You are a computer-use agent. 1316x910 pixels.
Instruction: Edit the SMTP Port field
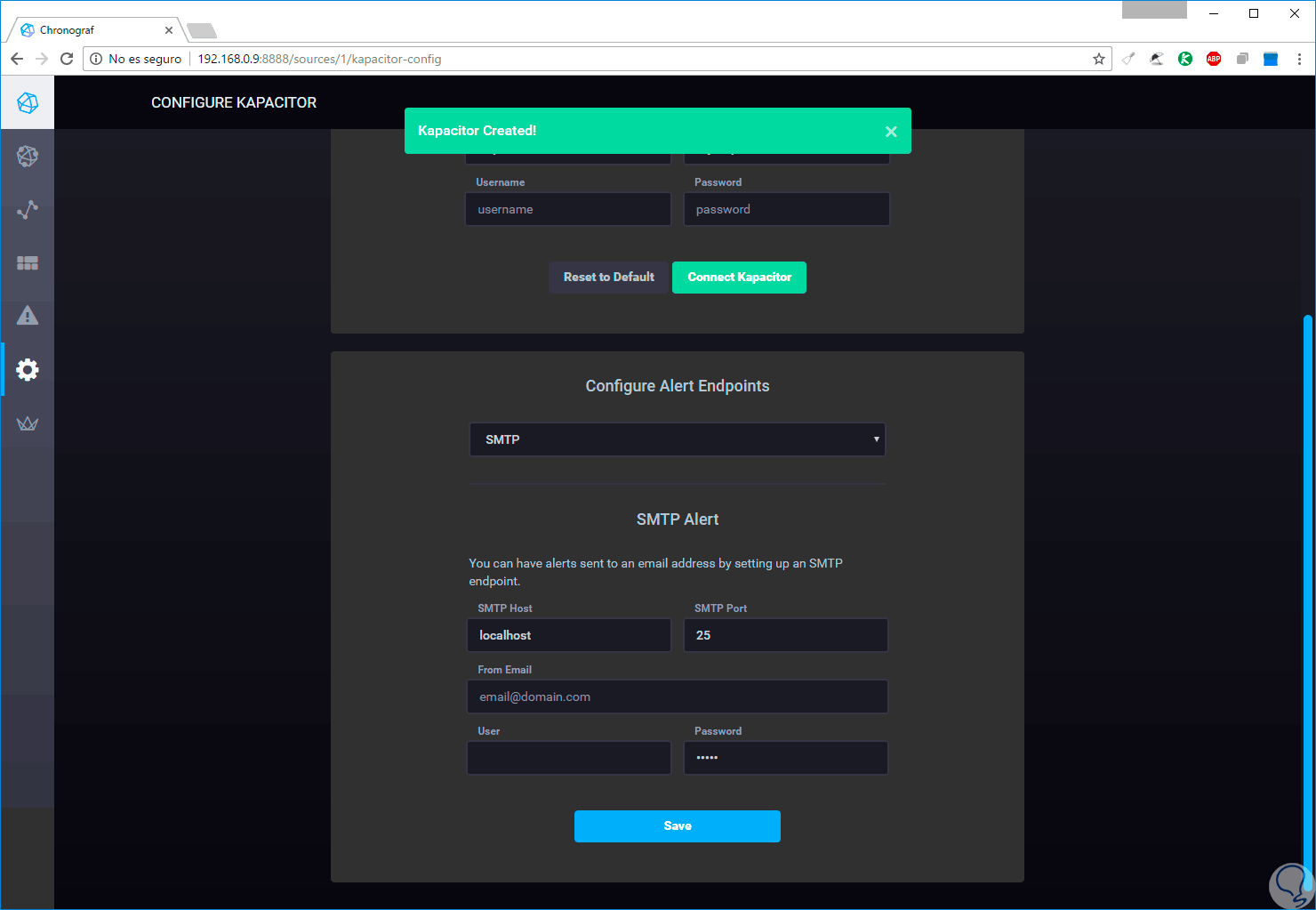[x=786, y=635]
